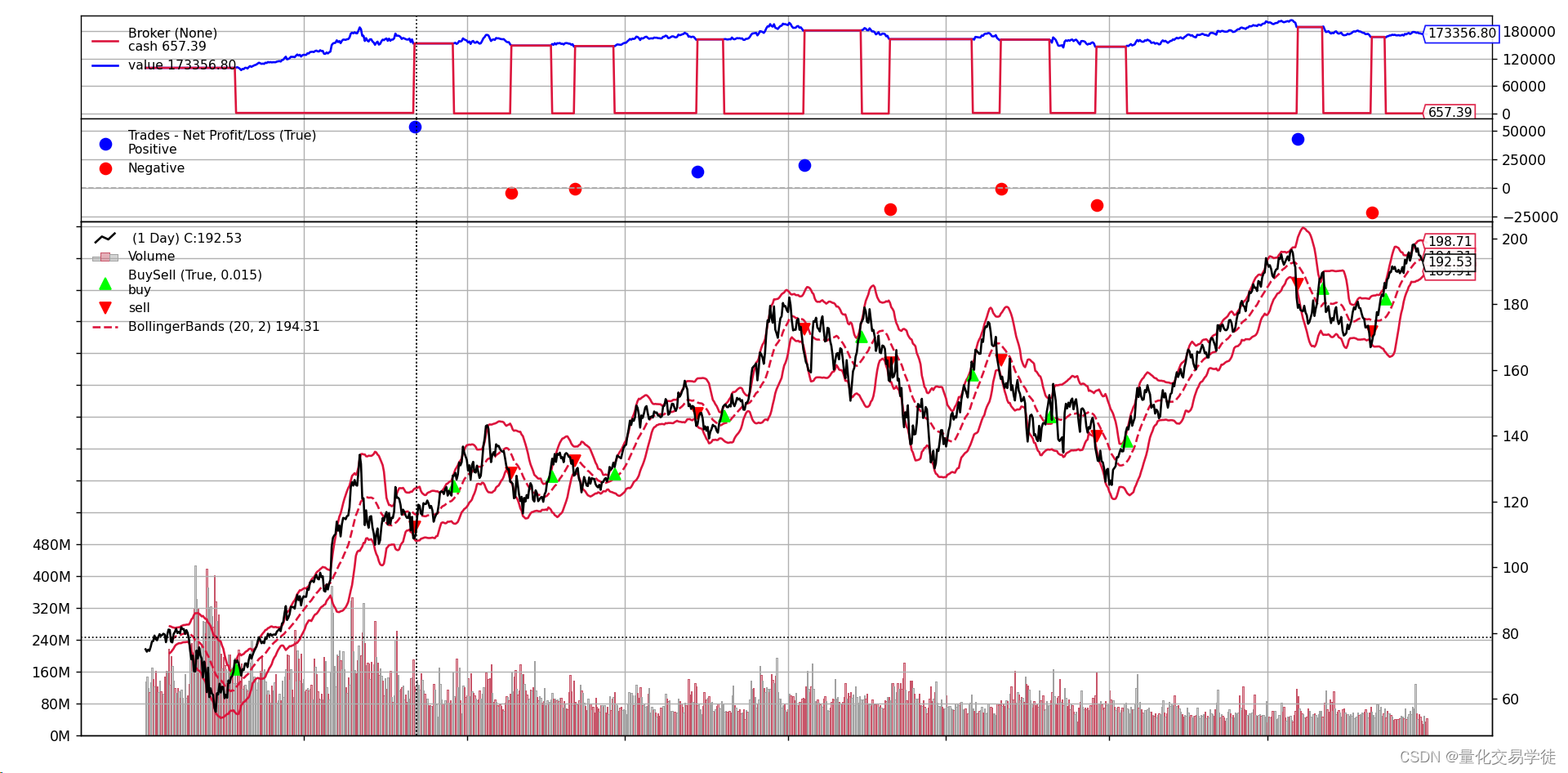Viewport: 1568px width, 773px height.
Task: Select the leftmost red trade loss dot
Action: pos(511,193)
